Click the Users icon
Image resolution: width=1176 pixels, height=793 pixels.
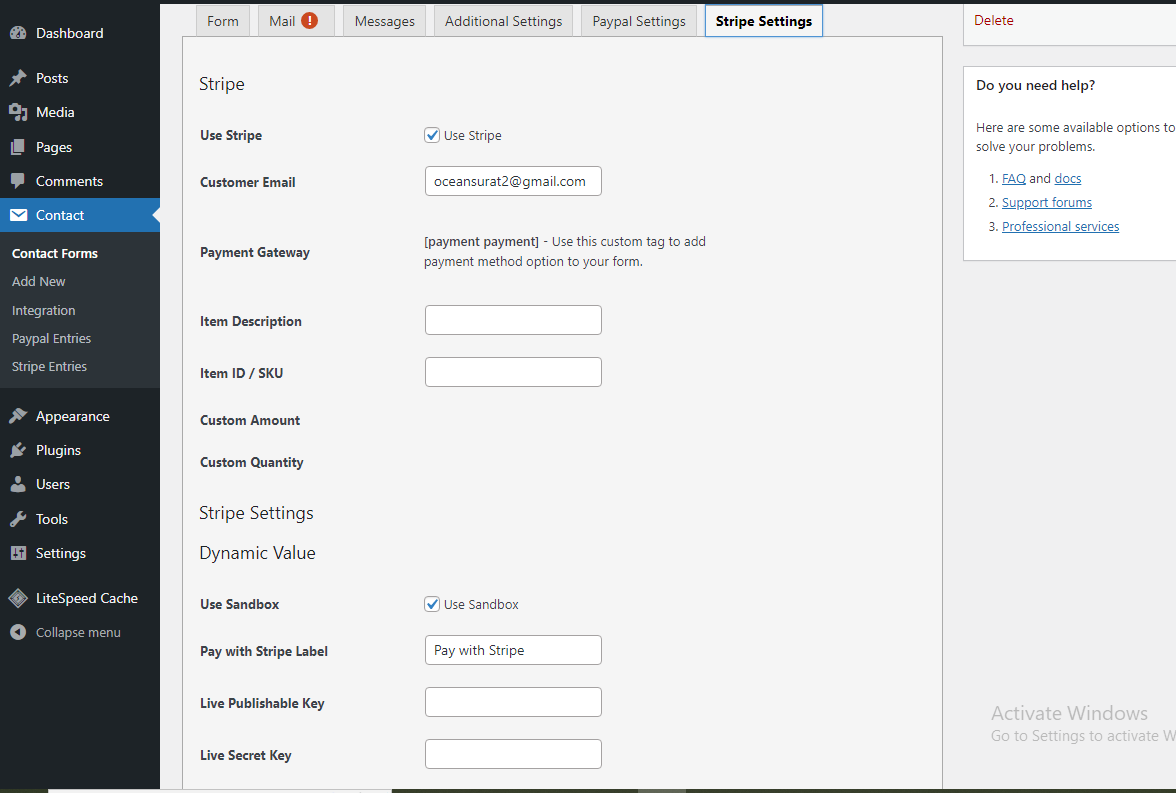point(20,484)
